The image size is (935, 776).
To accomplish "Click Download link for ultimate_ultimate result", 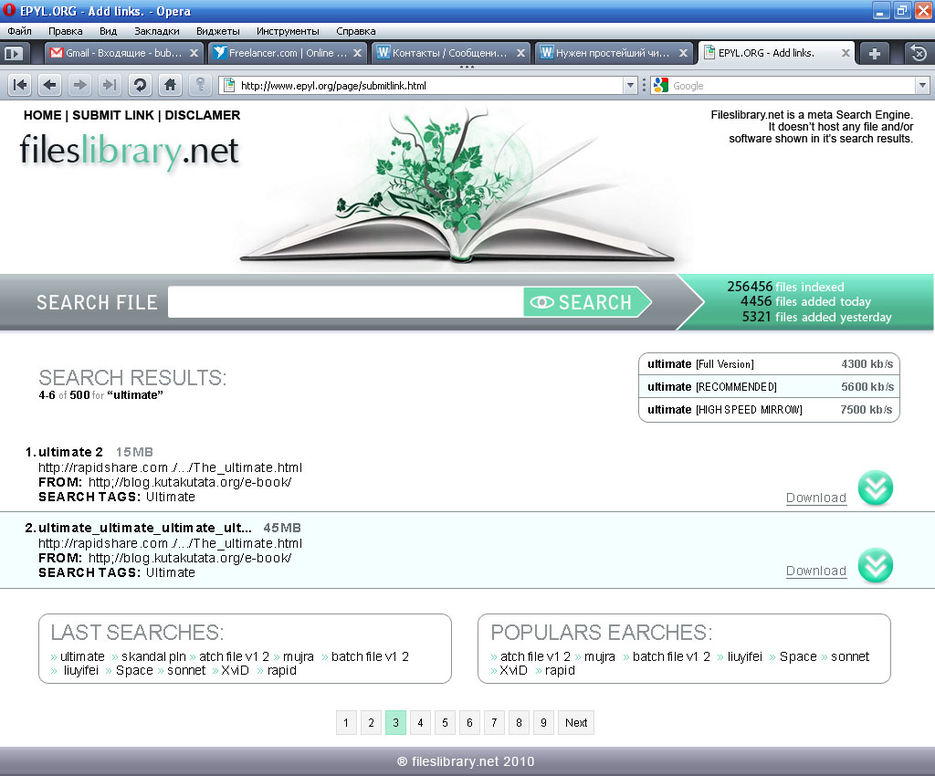I will point(816,571).
